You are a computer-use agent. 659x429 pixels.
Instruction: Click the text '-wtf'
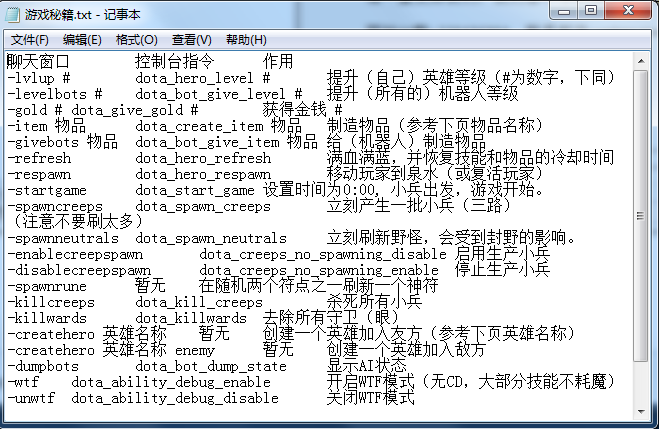[23, 382]
